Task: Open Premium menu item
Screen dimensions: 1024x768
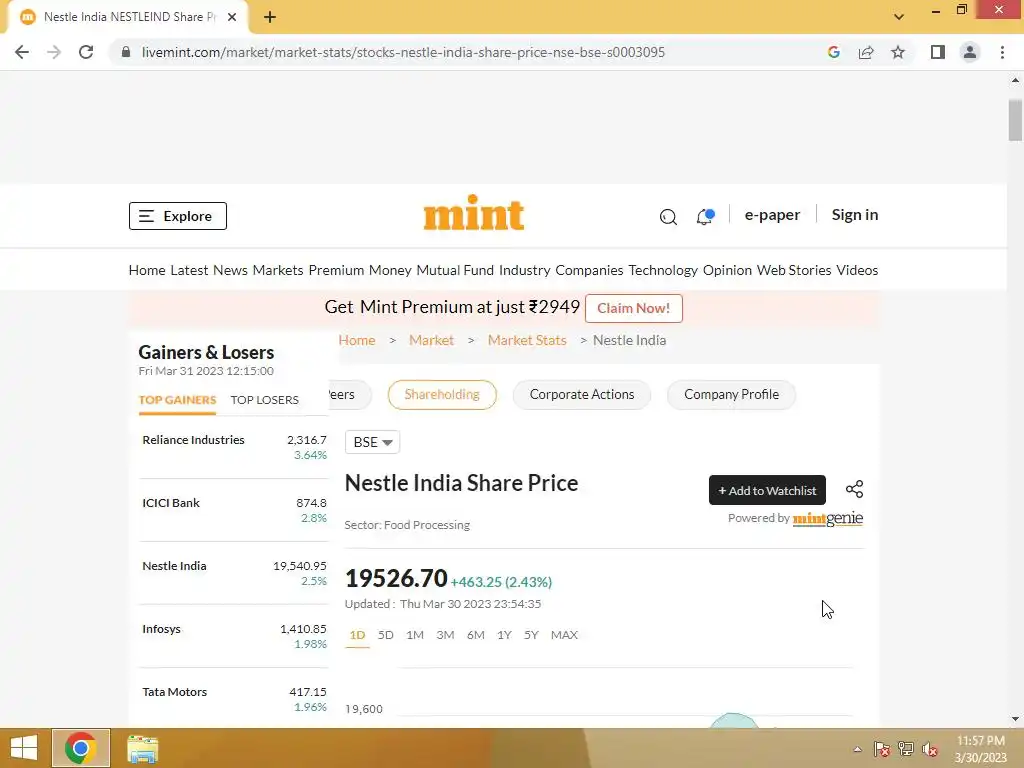Action: [336, 270]
